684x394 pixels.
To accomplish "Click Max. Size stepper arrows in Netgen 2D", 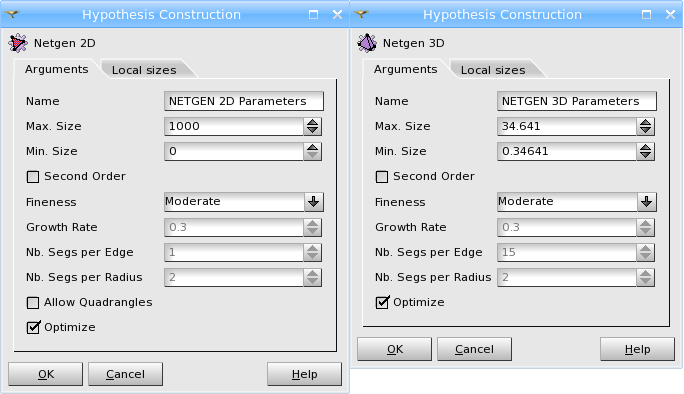I will [x=312, y=126].
